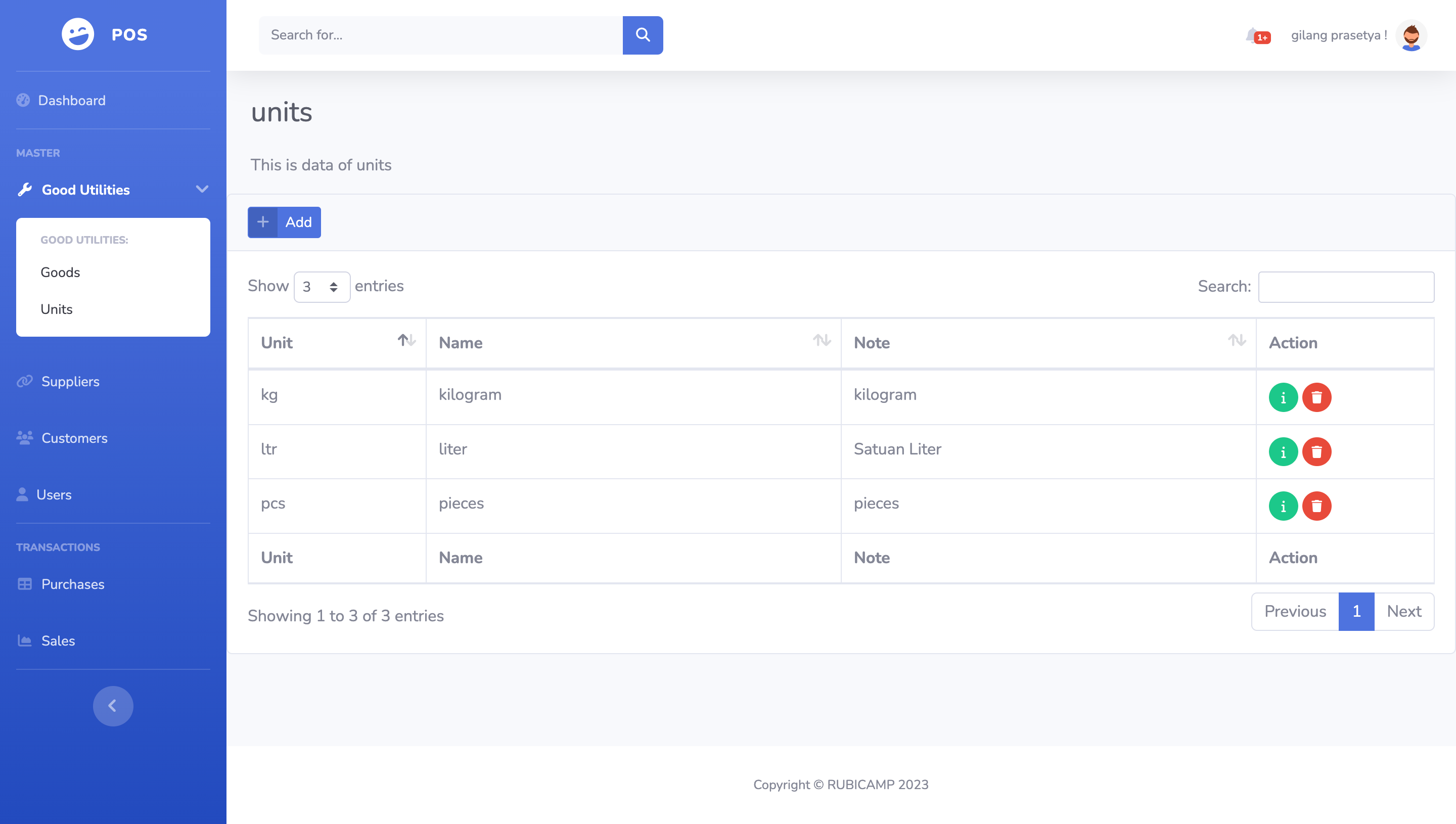
Task: Select Units from the Good Utilities submenu
Action: tap(56, 309)
